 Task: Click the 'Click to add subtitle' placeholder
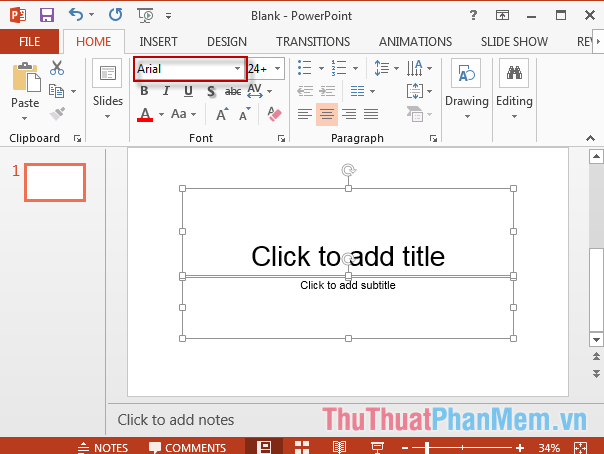(348, 285)
